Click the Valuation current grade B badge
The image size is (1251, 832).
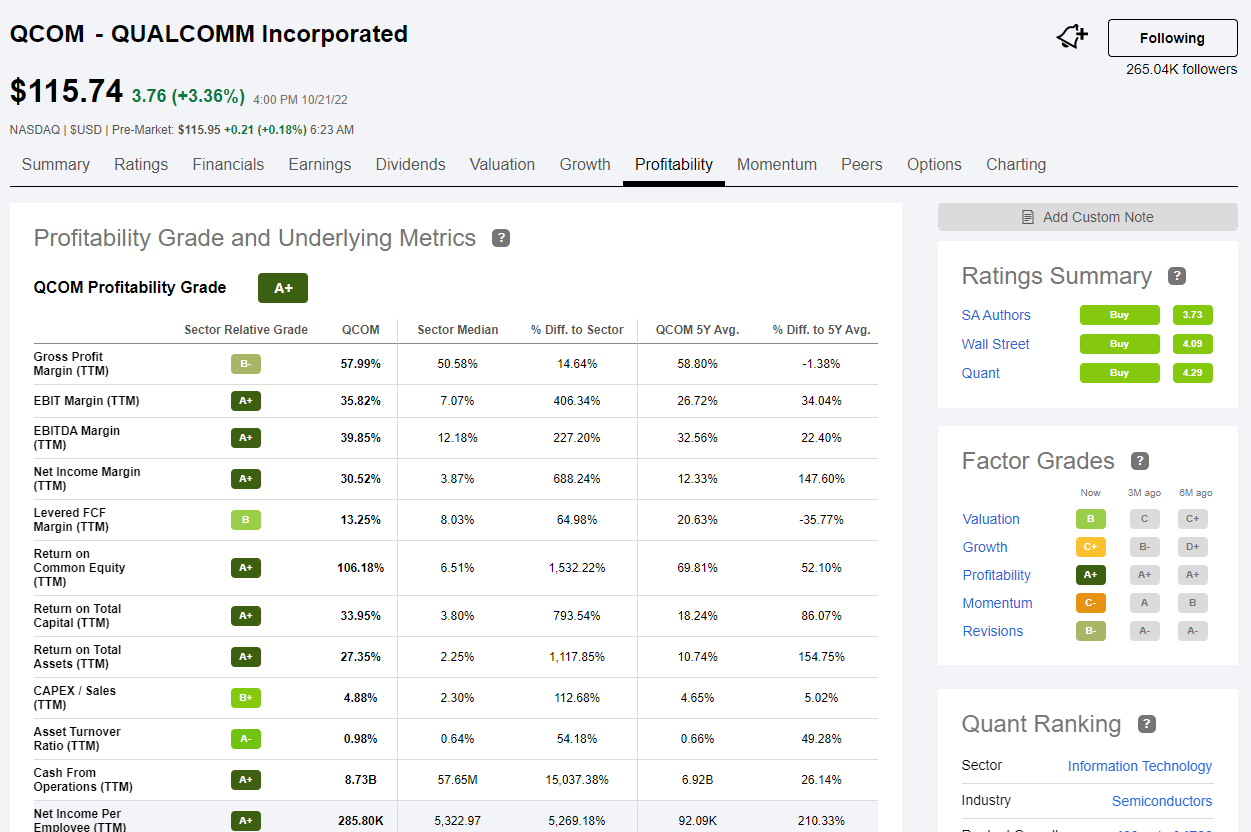click(1091, 519)
